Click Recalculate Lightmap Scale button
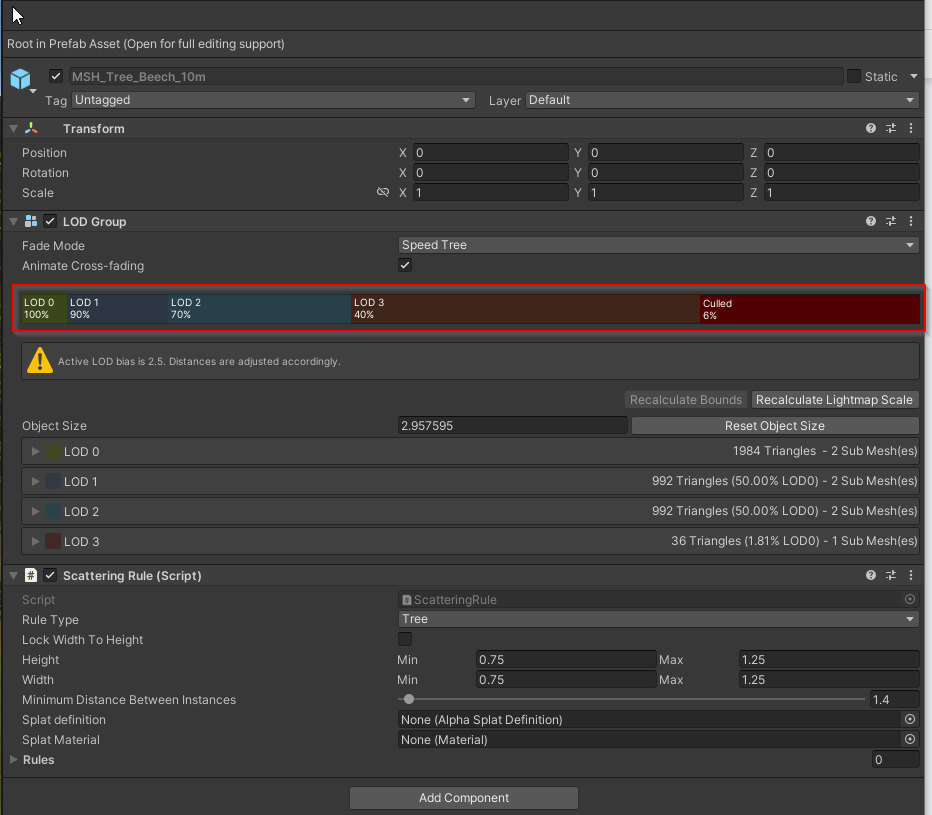Screen dimensions: 932x815 [x=834, y=400]
